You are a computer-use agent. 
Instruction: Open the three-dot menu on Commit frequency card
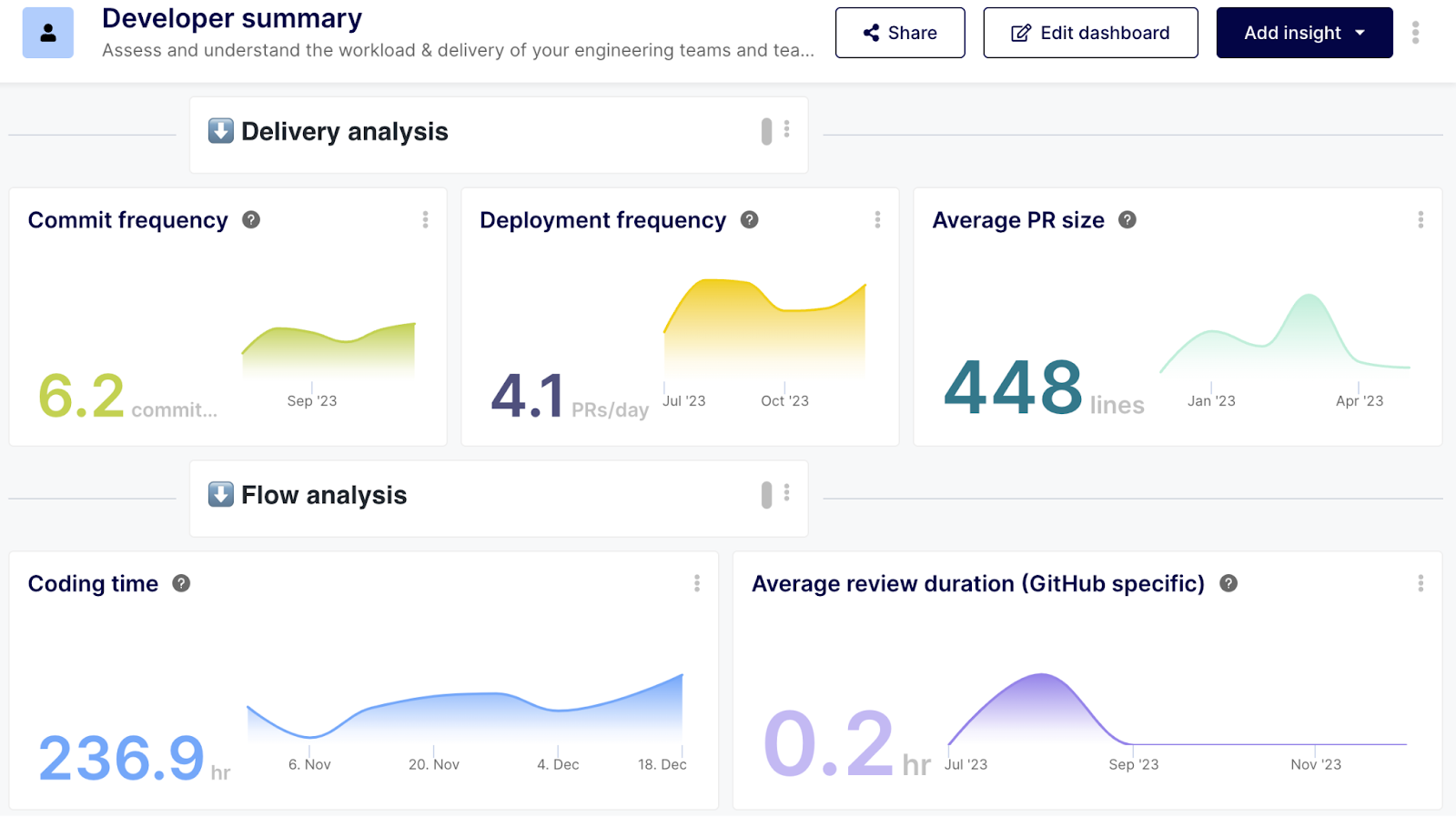pos(425,220)
